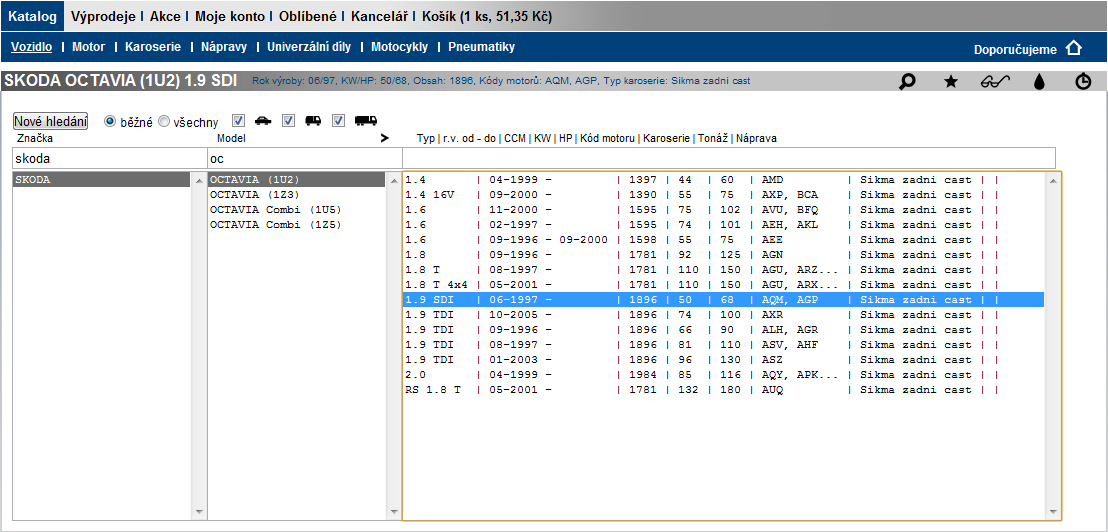Select the 1.9 TDI ASV, AHF row
Viewport: 1108px width, 532px height.
tap(724, 345)
